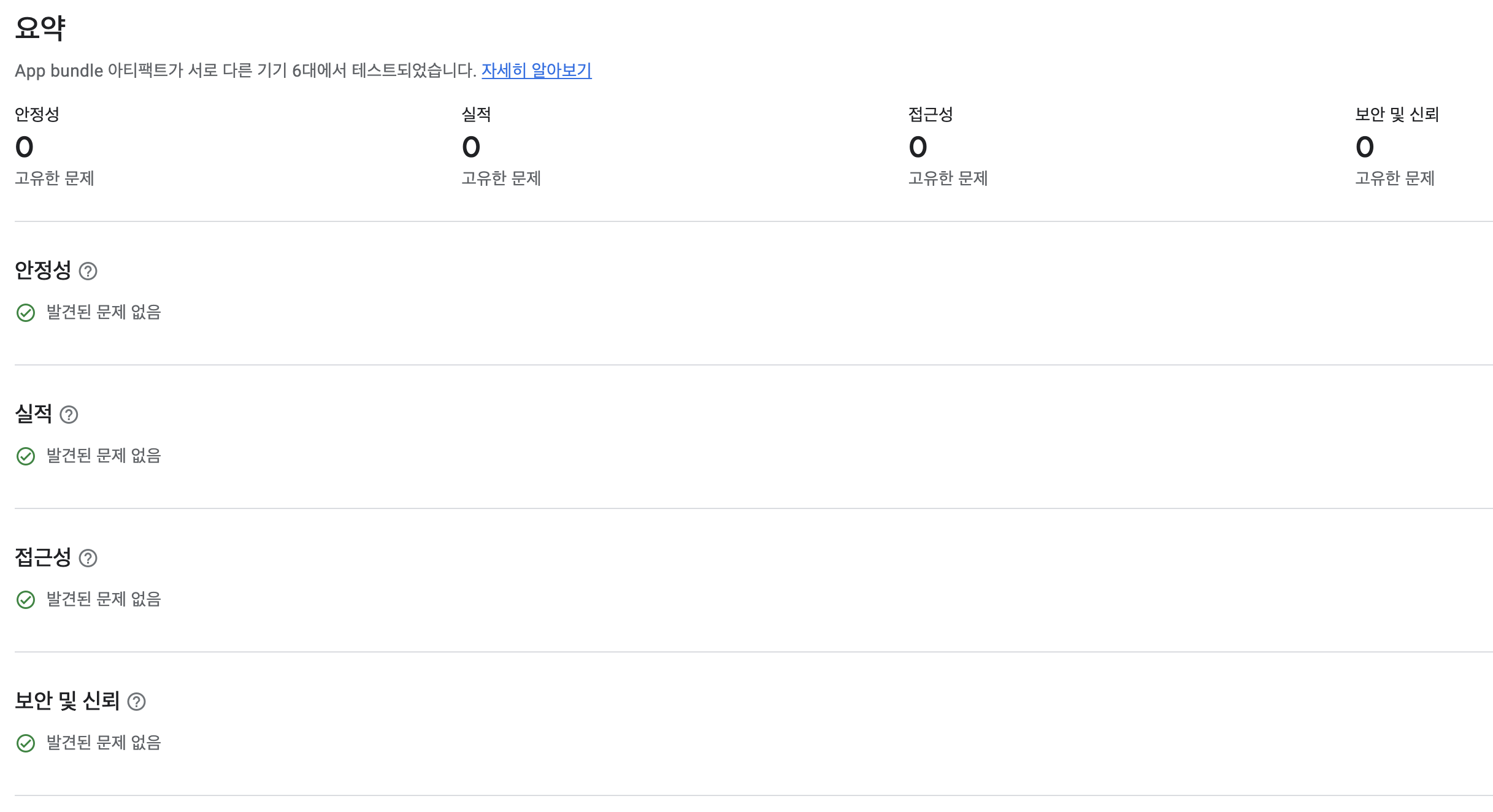Select the 실적 summary count of 0
The height and width of the screenshot is (812, 1493).
coord(471,147)
